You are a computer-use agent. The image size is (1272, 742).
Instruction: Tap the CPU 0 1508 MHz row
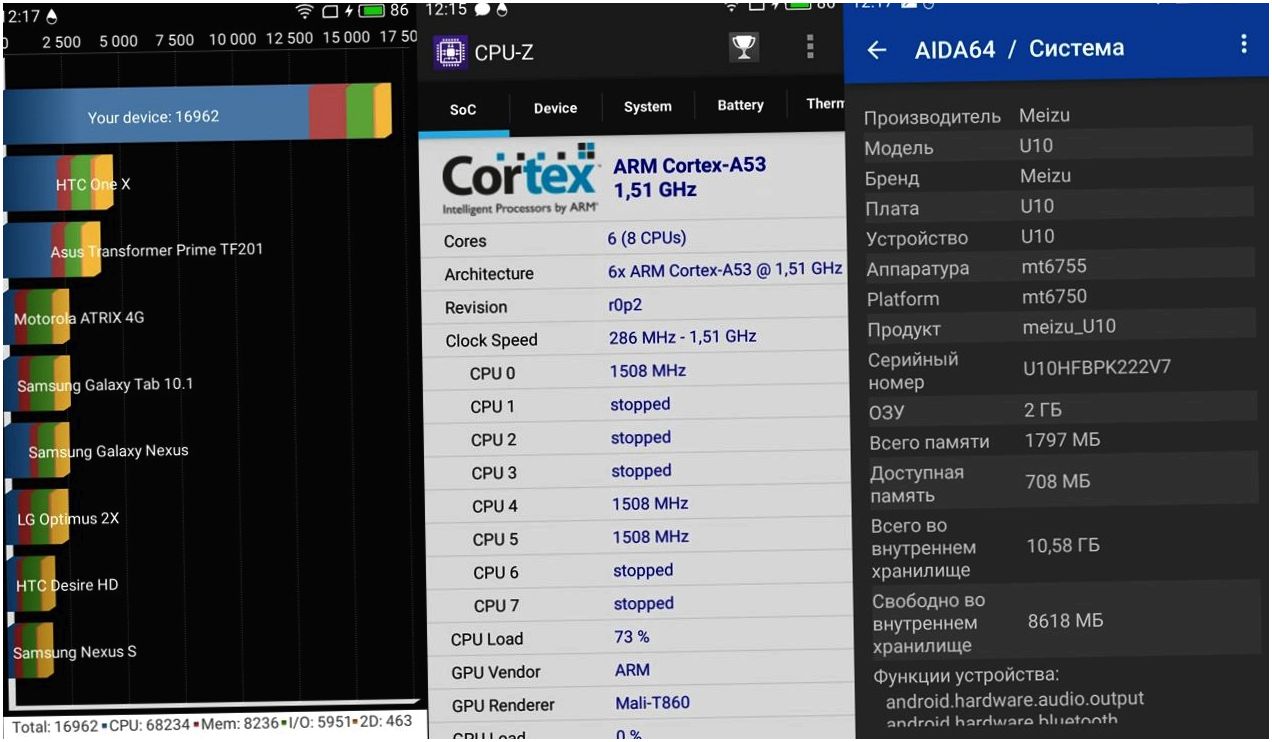click(637, 372)
